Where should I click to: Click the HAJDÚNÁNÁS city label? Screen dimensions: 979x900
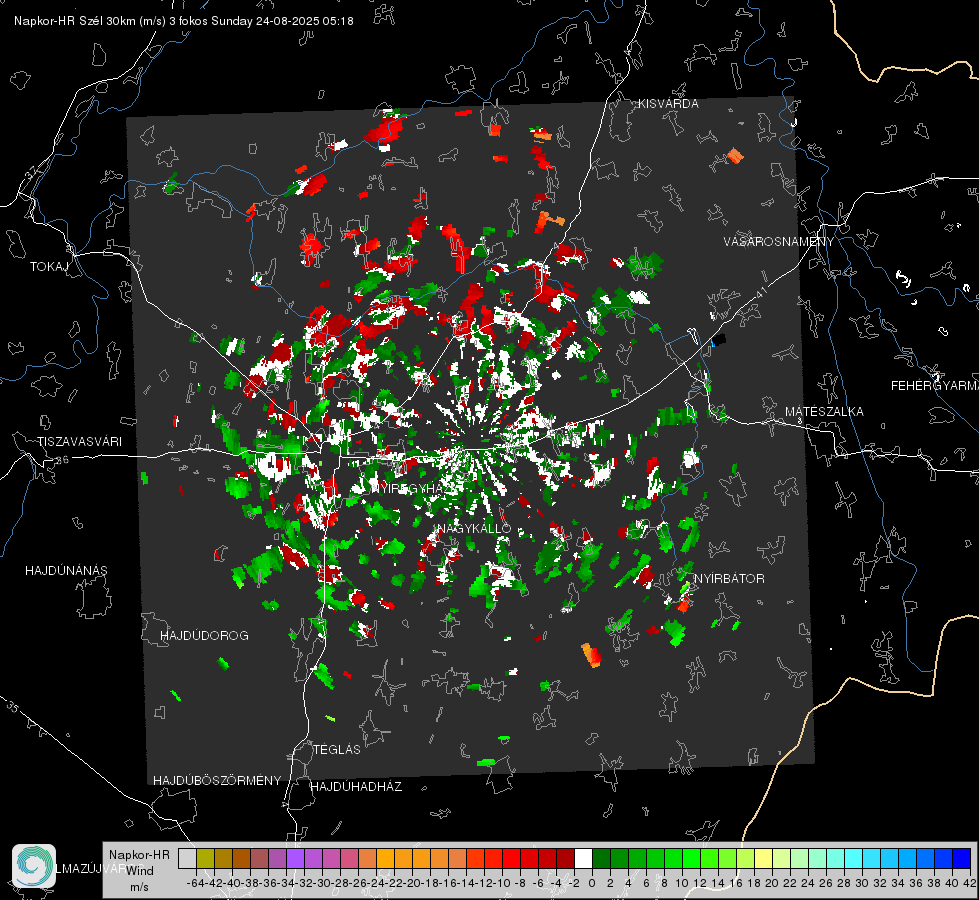click(x=66, y=570)
